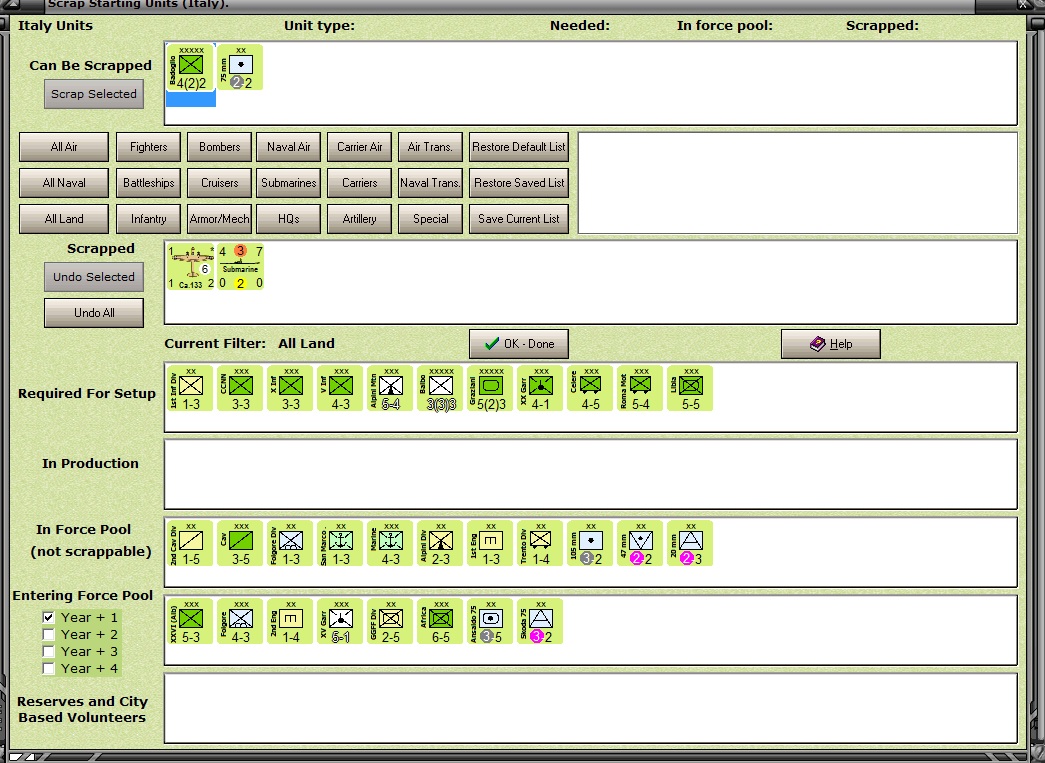The width and height of the screenshot is (1045, 763).
Task: Click the X Inf corps counter
Action: coord(291,388)
